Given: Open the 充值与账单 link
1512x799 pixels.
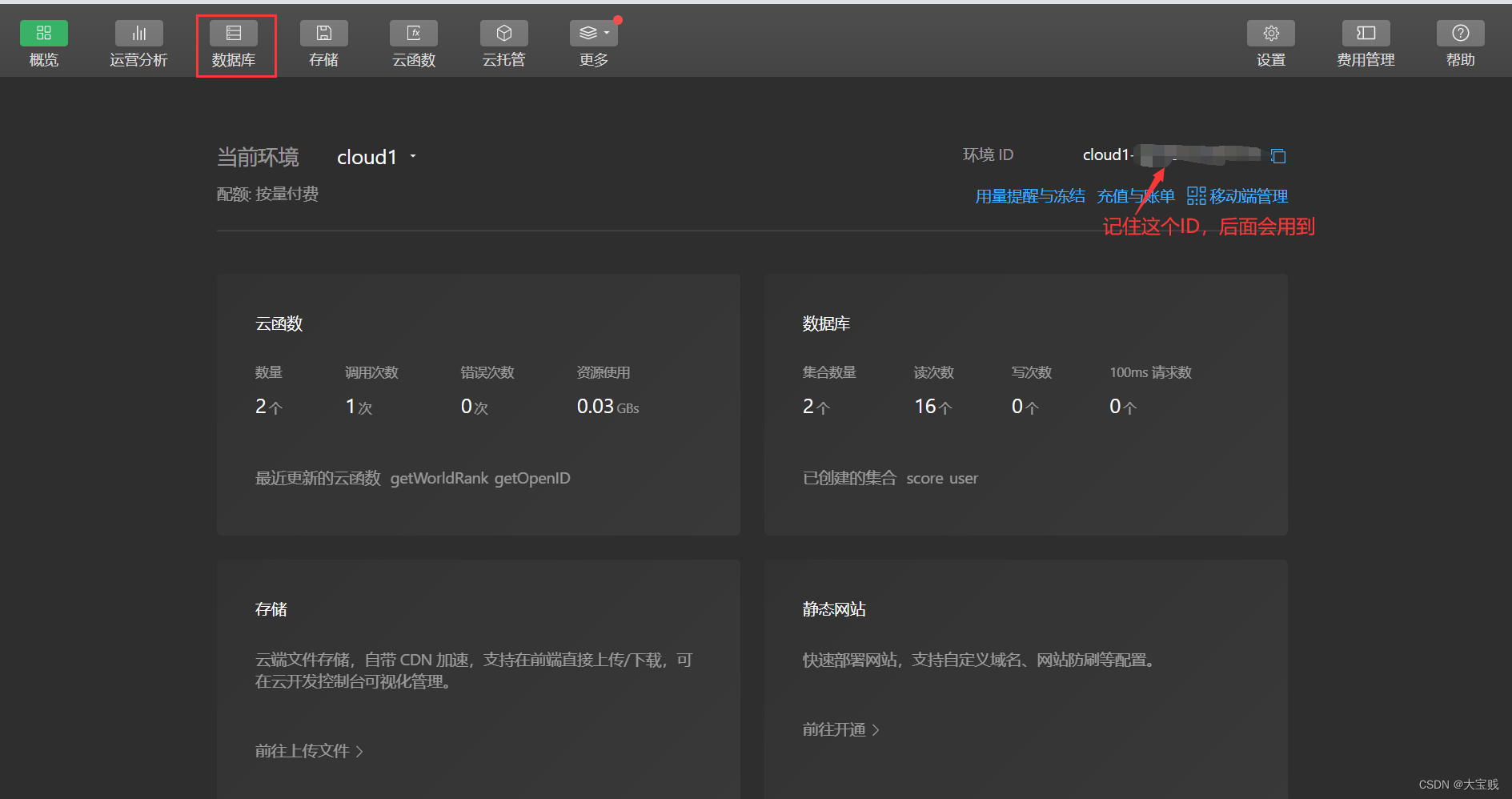Looking at the screenshot, I should (1135, 196).
